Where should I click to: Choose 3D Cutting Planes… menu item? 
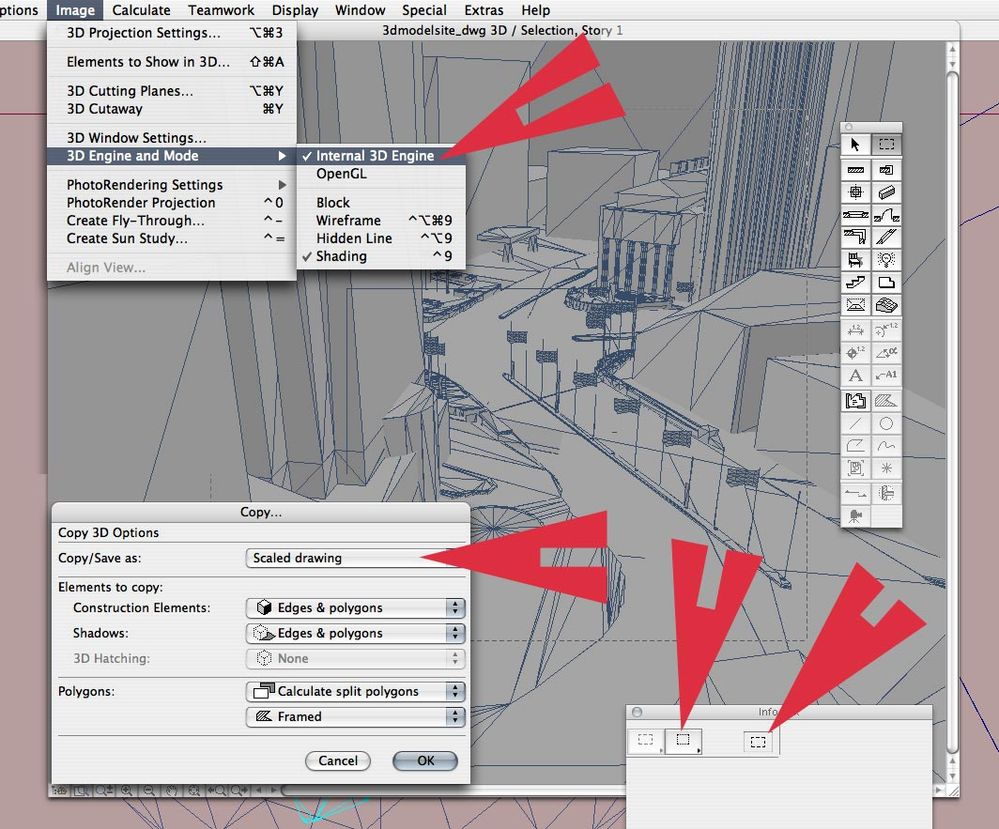tap(171, 91)
